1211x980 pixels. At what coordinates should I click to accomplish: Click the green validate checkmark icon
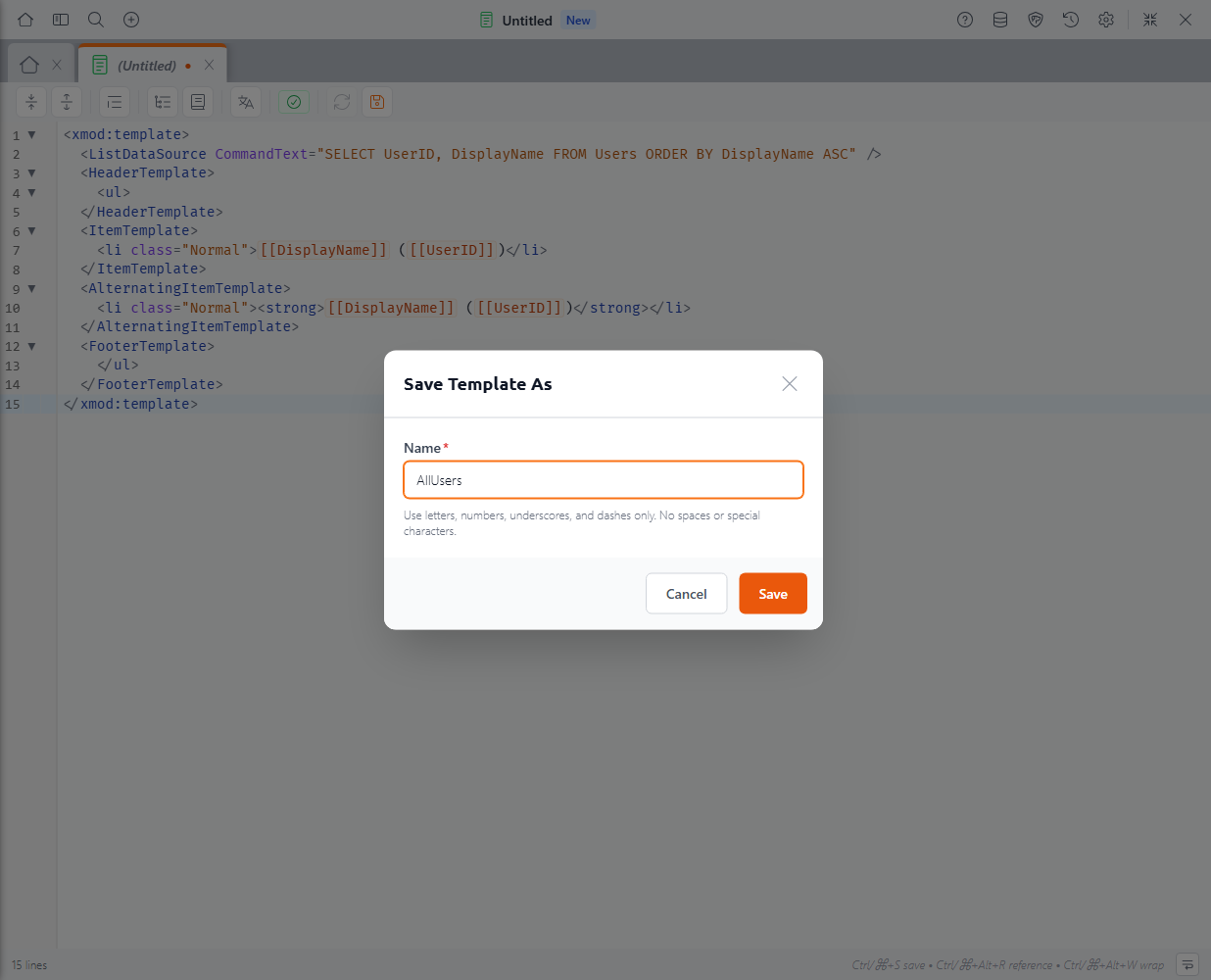pos(294,102)
